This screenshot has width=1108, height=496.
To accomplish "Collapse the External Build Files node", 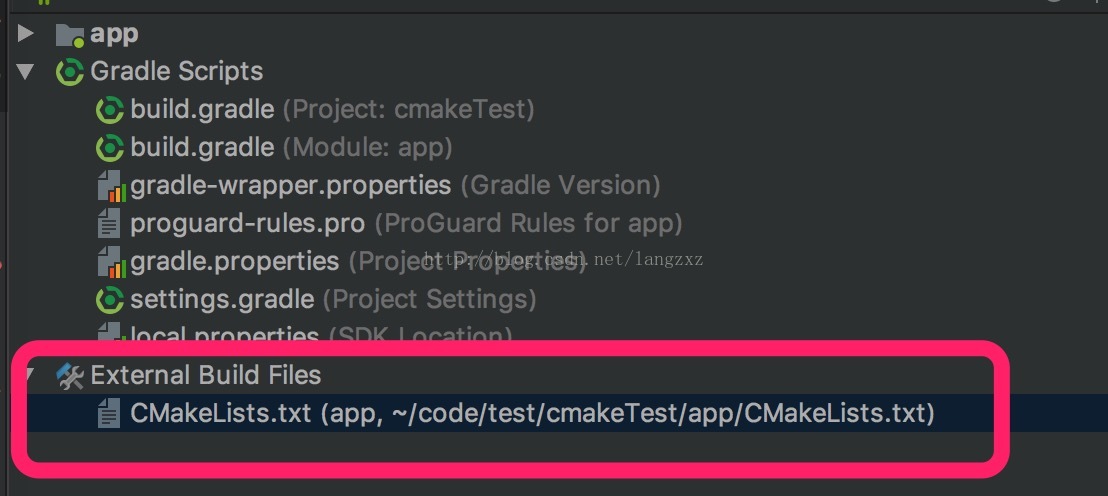I will tap(29, 372).
